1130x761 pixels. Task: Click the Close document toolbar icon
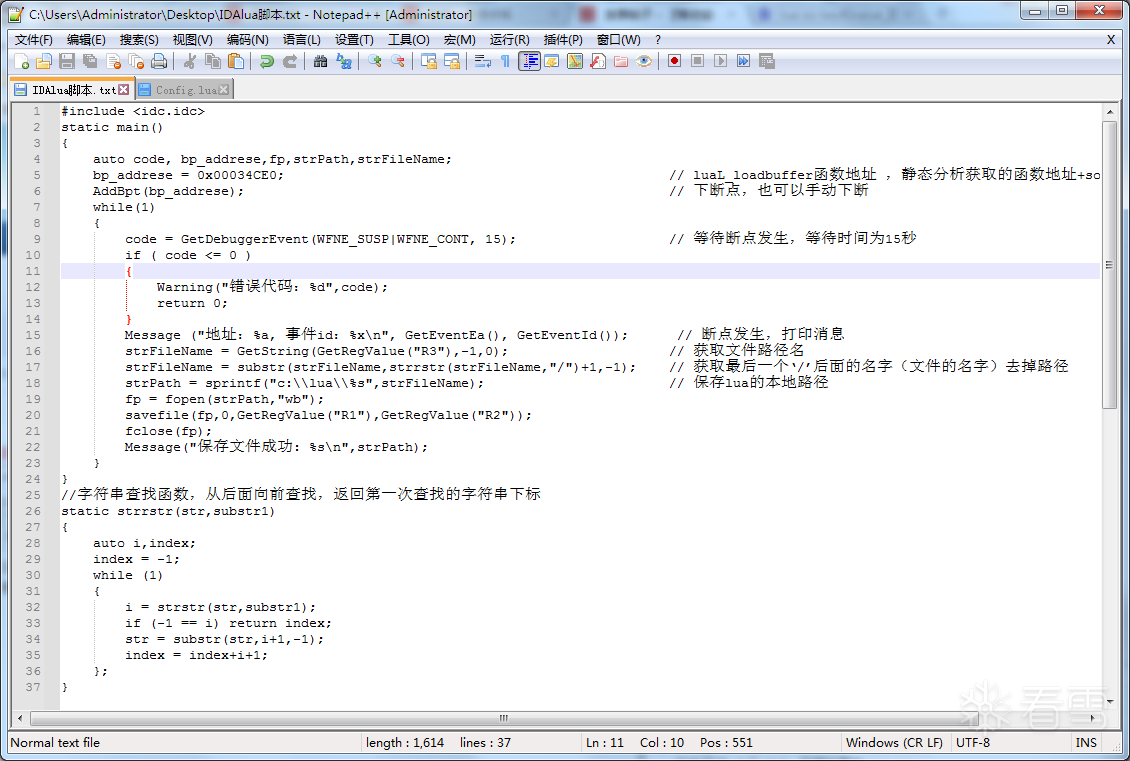coord(113,61)
